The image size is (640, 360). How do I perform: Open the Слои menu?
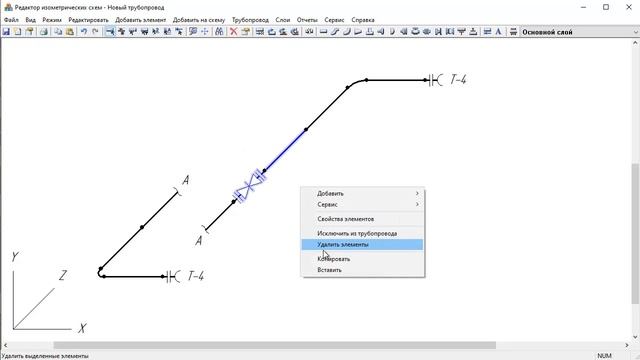(x=282, y=20)
